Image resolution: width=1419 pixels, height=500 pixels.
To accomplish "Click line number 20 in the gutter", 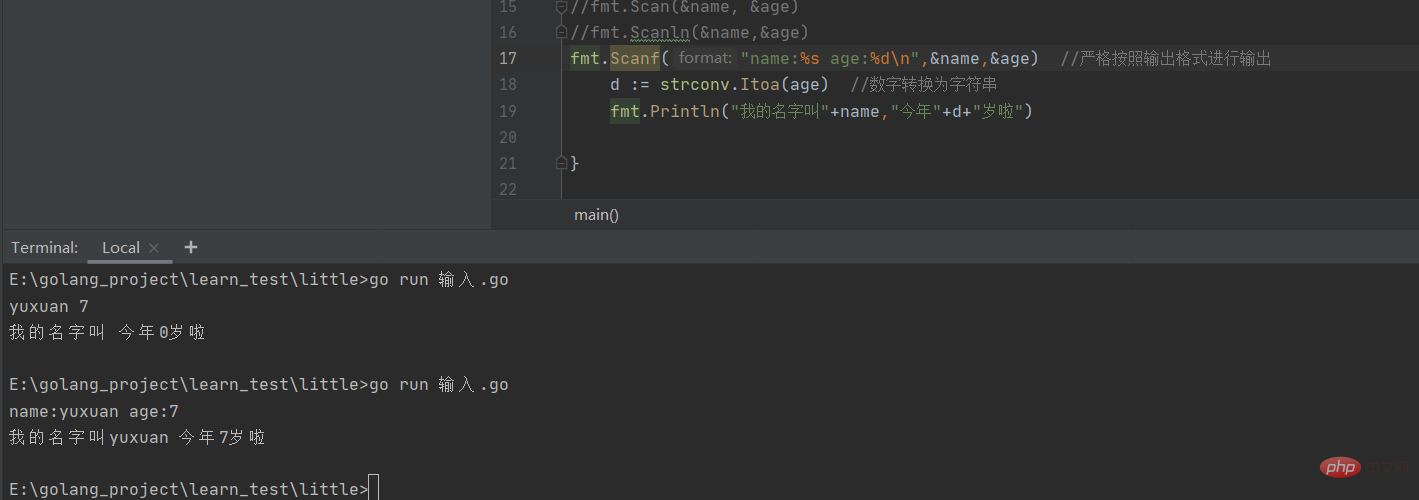I will pyautogui.click(x=507, y=137).
